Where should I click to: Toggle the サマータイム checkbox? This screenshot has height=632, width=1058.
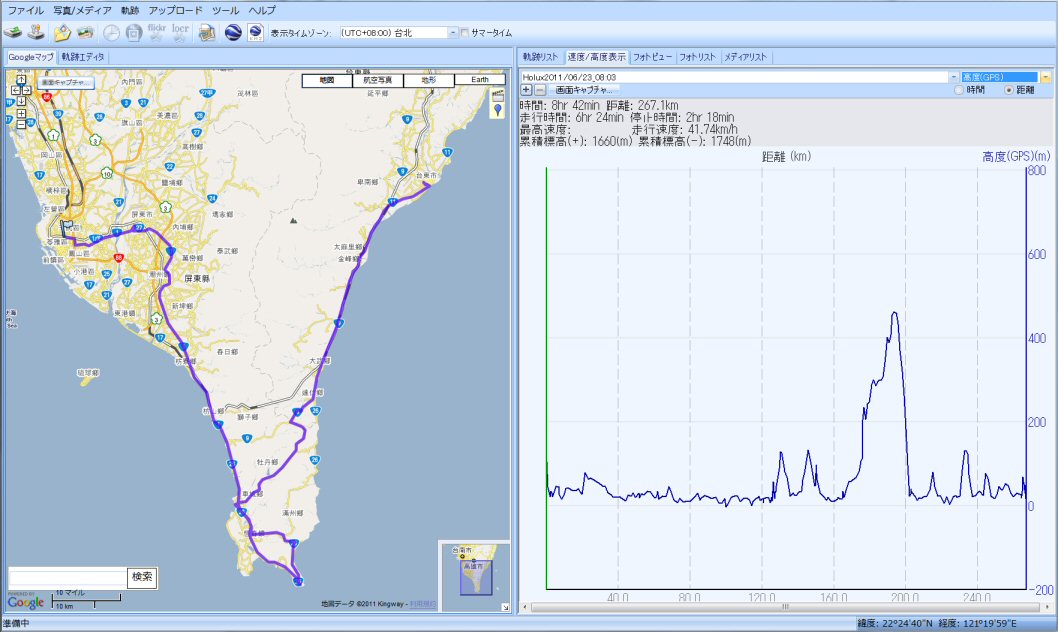click(464, 32)
